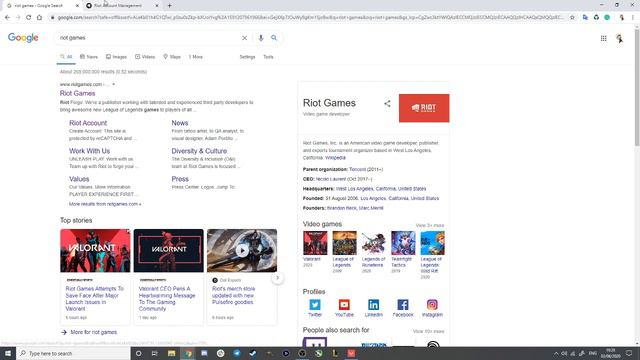
Task: Open Nicolo Laurent CEO link
Action: (331, 179)
